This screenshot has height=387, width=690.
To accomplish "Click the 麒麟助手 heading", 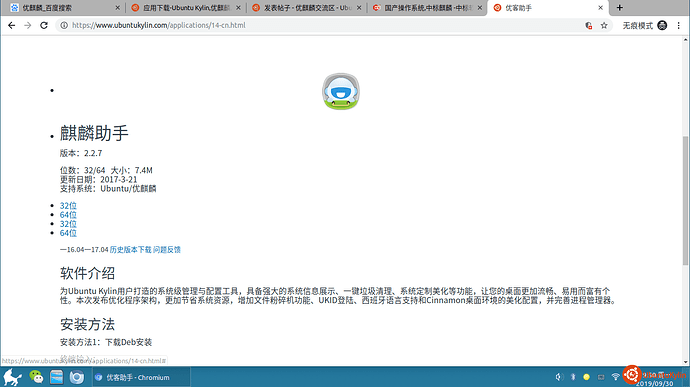I will (x=94, y=133).
